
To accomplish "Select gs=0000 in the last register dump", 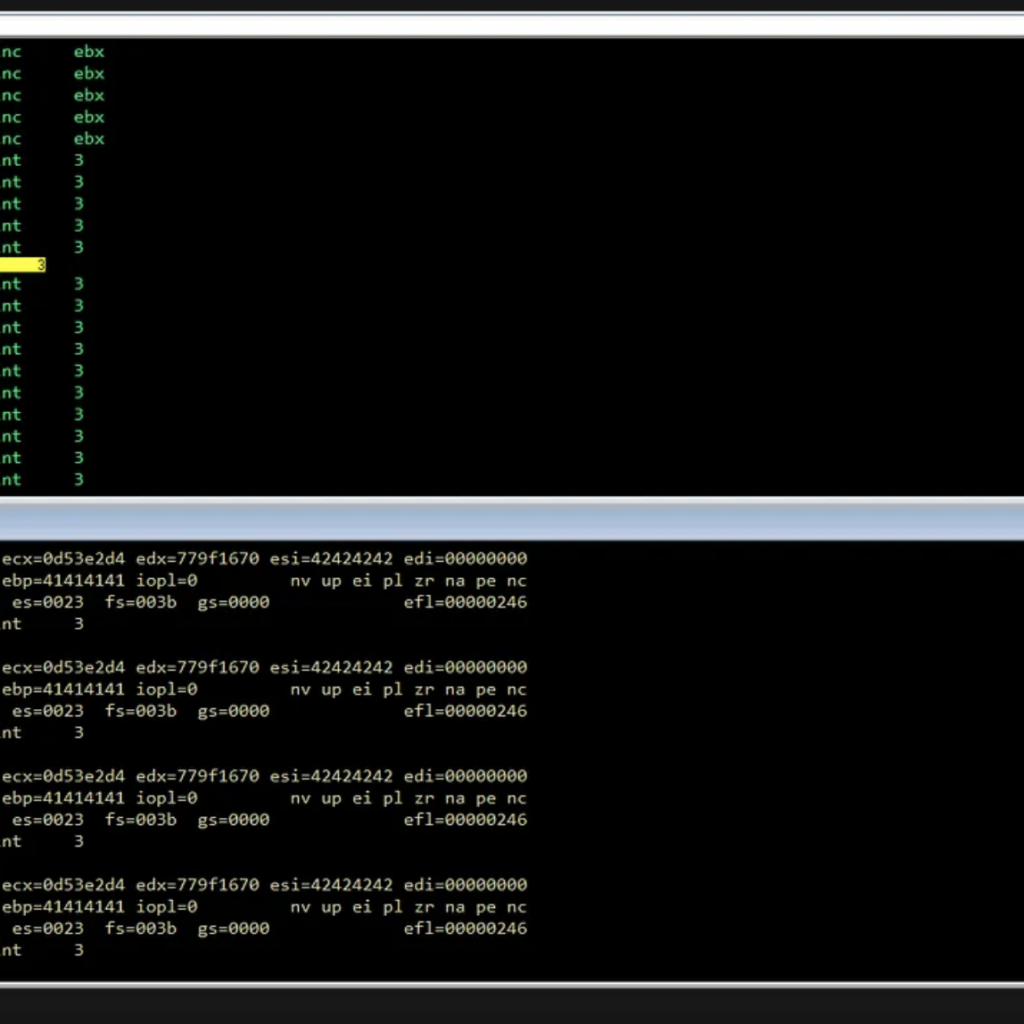I will pos(233,929).
